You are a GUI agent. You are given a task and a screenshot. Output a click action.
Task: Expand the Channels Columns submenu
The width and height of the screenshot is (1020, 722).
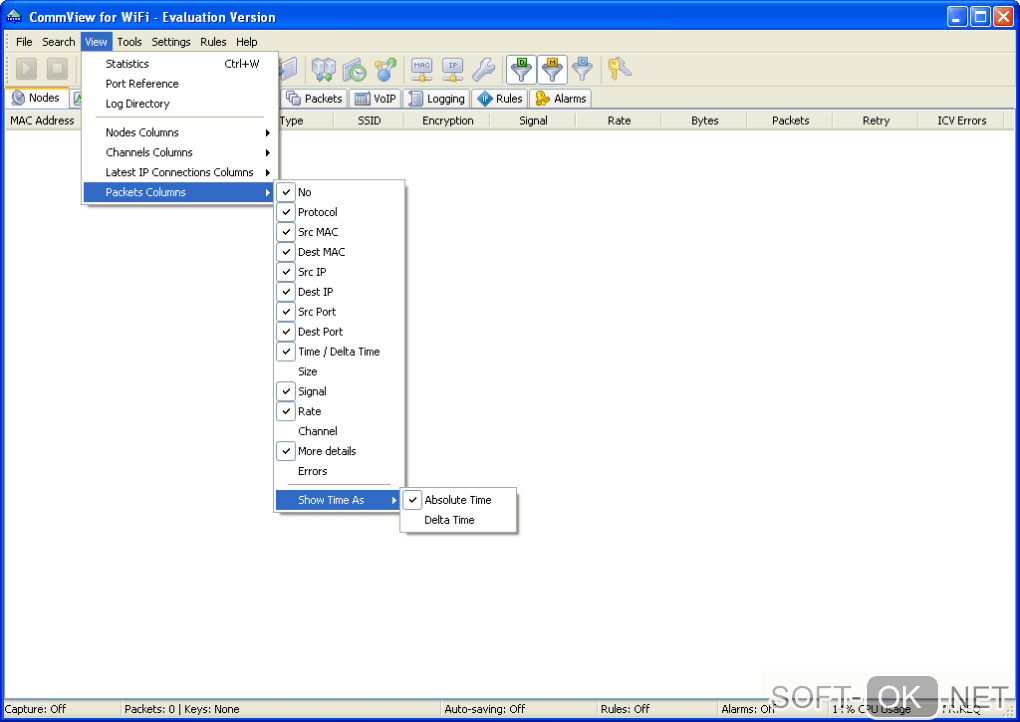coord(179,152)
